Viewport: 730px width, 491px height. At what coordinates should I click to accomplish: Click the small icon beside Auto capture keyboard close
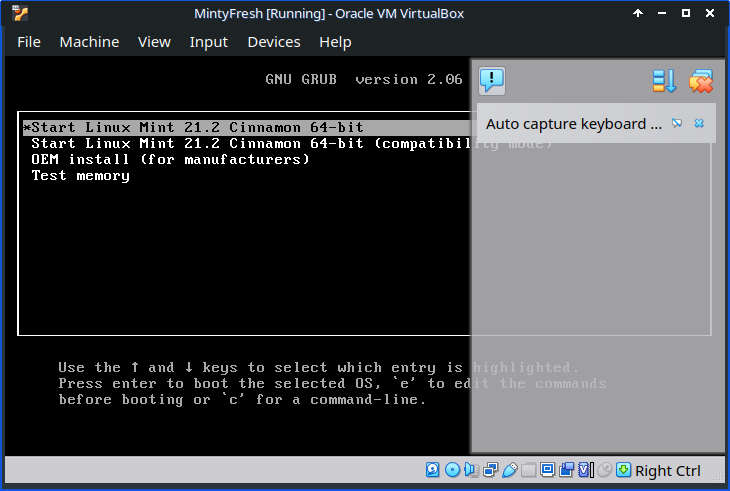pyautogui.click(x=677, y=123)
